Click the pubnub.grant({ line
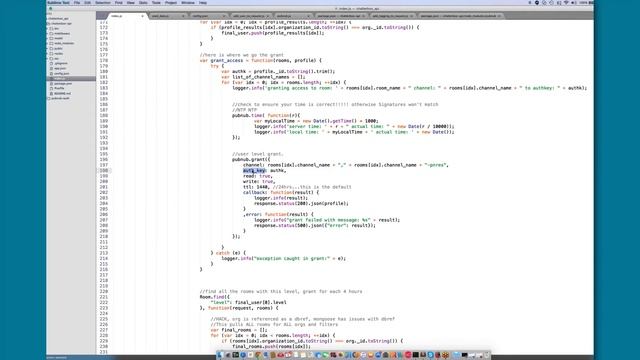Viewport: 640px width, 360px height. 251,160
